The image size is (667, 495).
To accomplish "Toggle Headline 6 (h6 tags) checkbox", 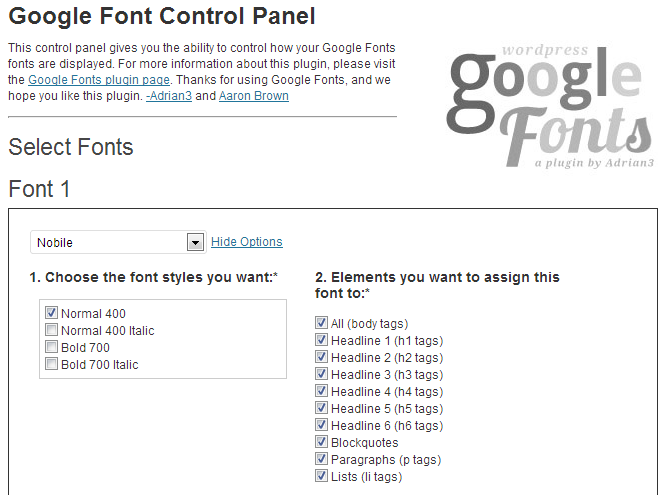I will click(x=322, y=425).
